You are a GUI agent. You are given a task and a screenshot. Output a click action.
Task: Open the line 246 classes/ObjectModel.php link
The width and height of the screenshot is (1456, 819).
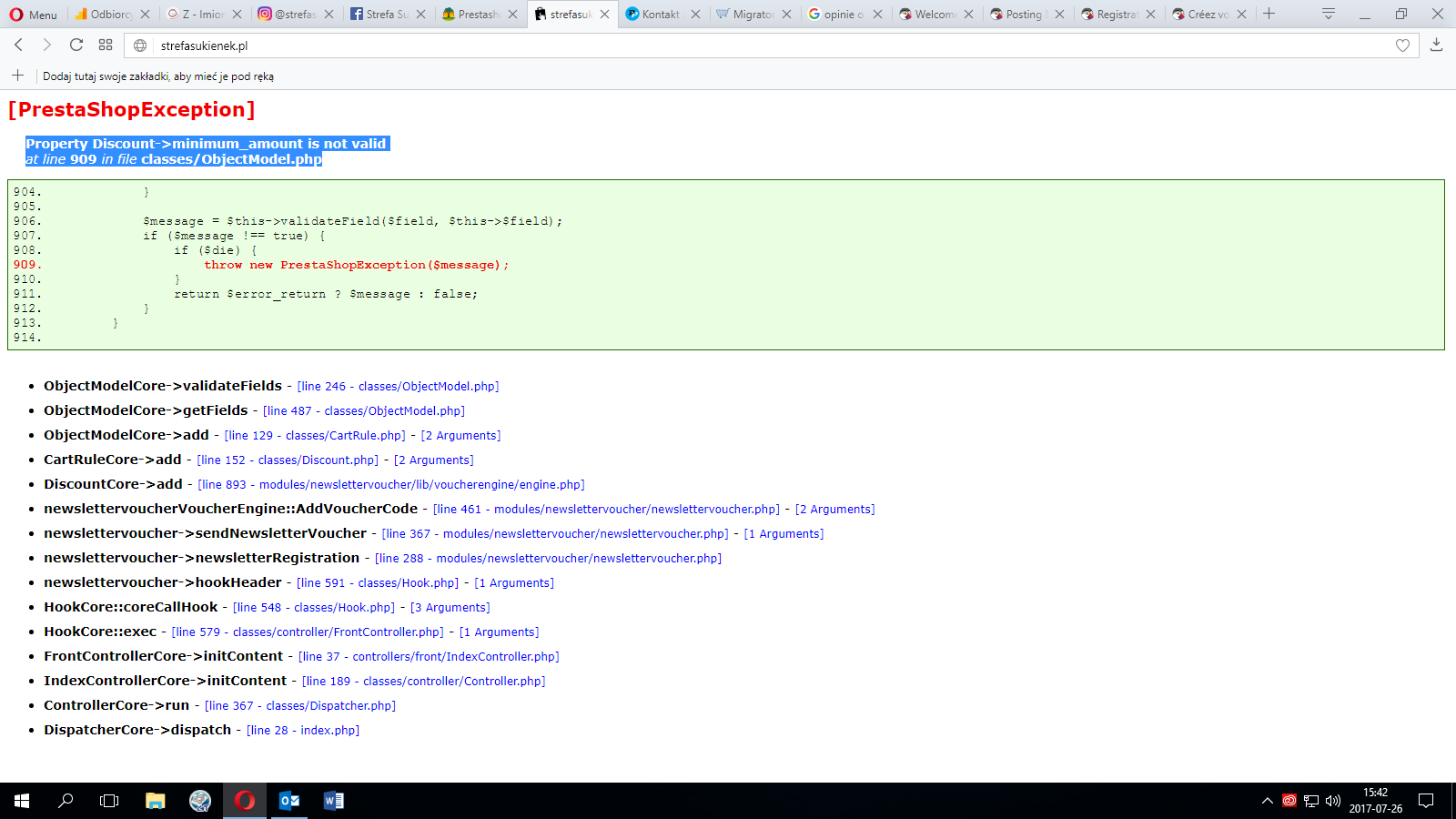(399, 387)
